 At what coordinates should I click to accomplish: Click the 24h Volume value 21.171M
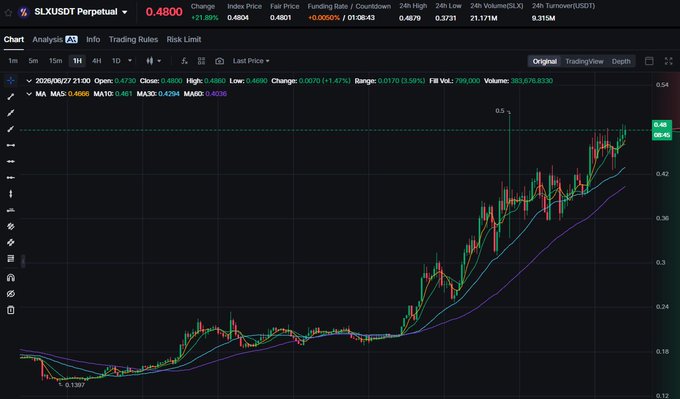tap(484, 18)
